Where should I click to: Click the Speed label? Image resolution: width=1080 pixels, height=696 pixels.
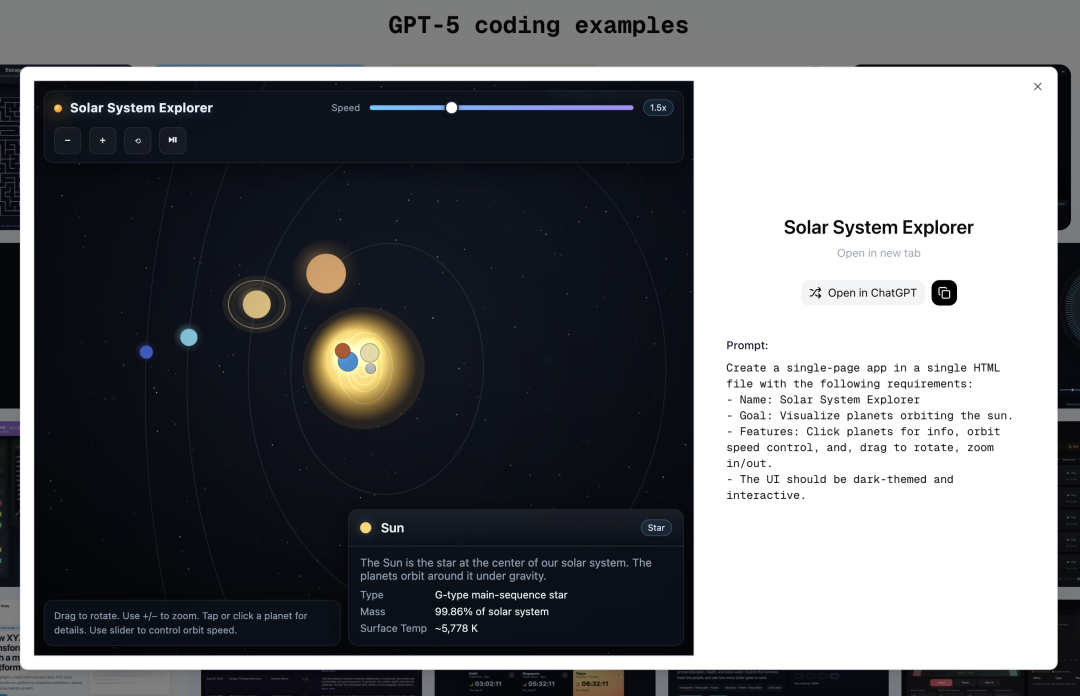point(346,108)
